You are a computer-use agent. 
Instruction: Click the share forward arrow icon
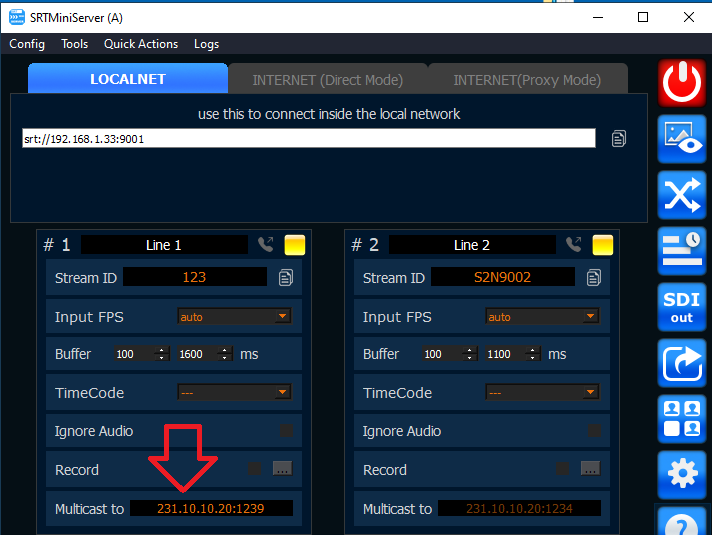(x=682, y=363)
